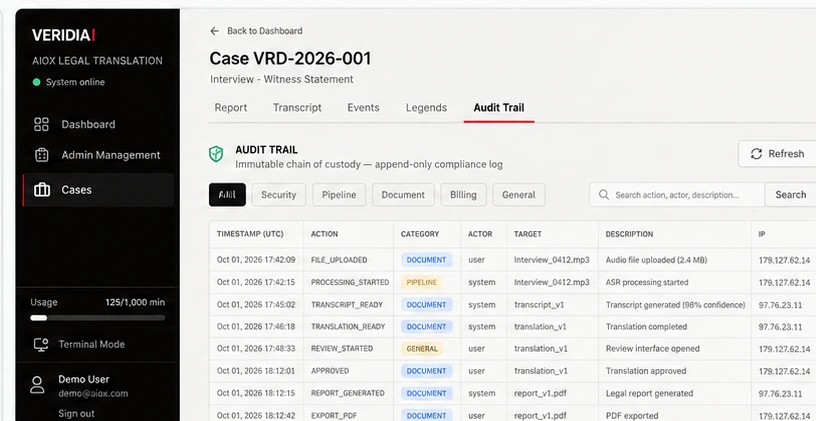Click the 125/1,000 min usage value

point(135,302)
